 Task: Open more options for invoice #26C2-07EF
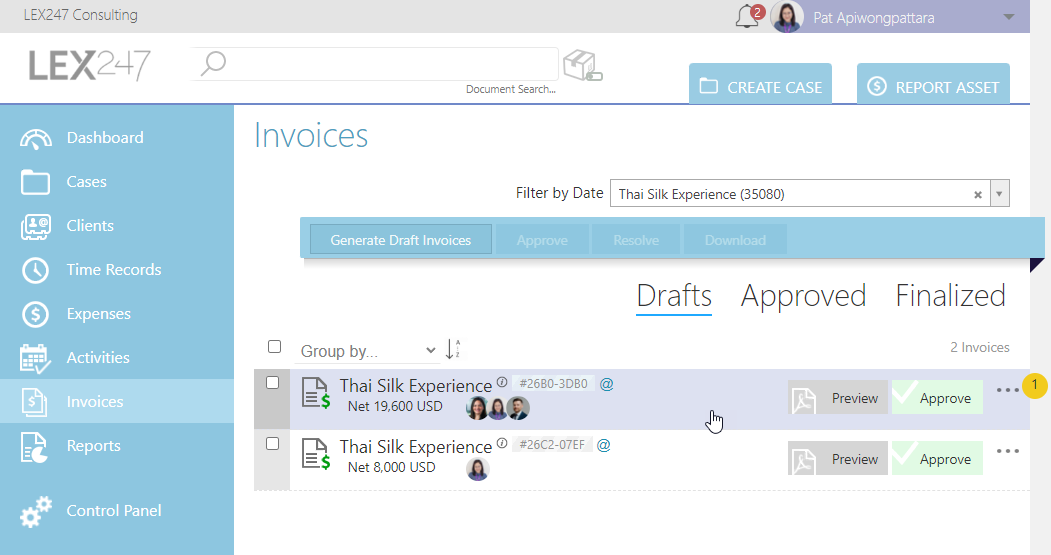pyautogui.click(x=1007, y=451)
